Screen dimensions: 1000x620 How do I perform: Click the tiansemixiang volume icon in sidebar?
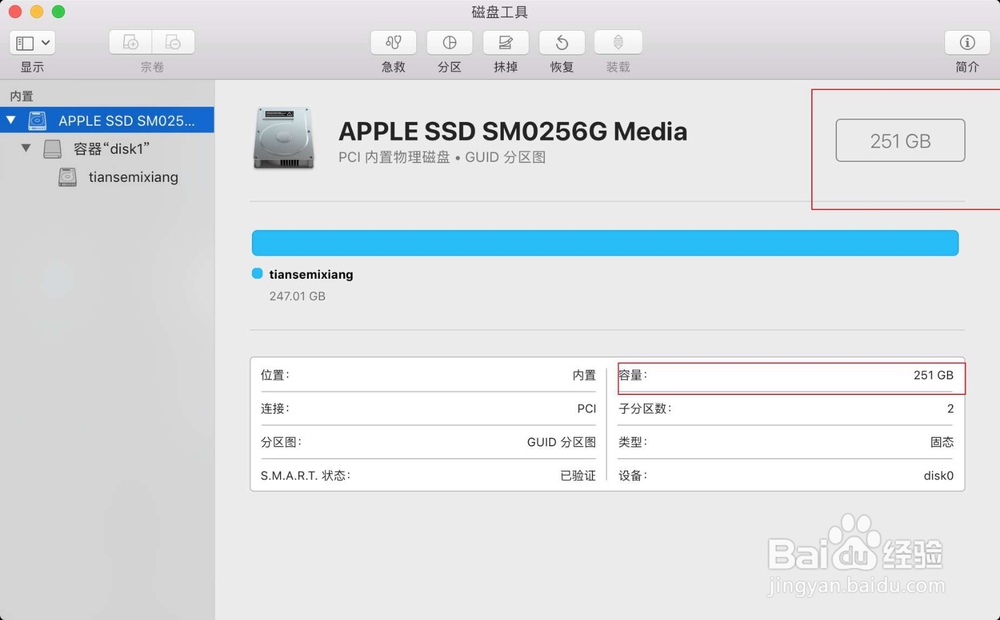point(68,177)
